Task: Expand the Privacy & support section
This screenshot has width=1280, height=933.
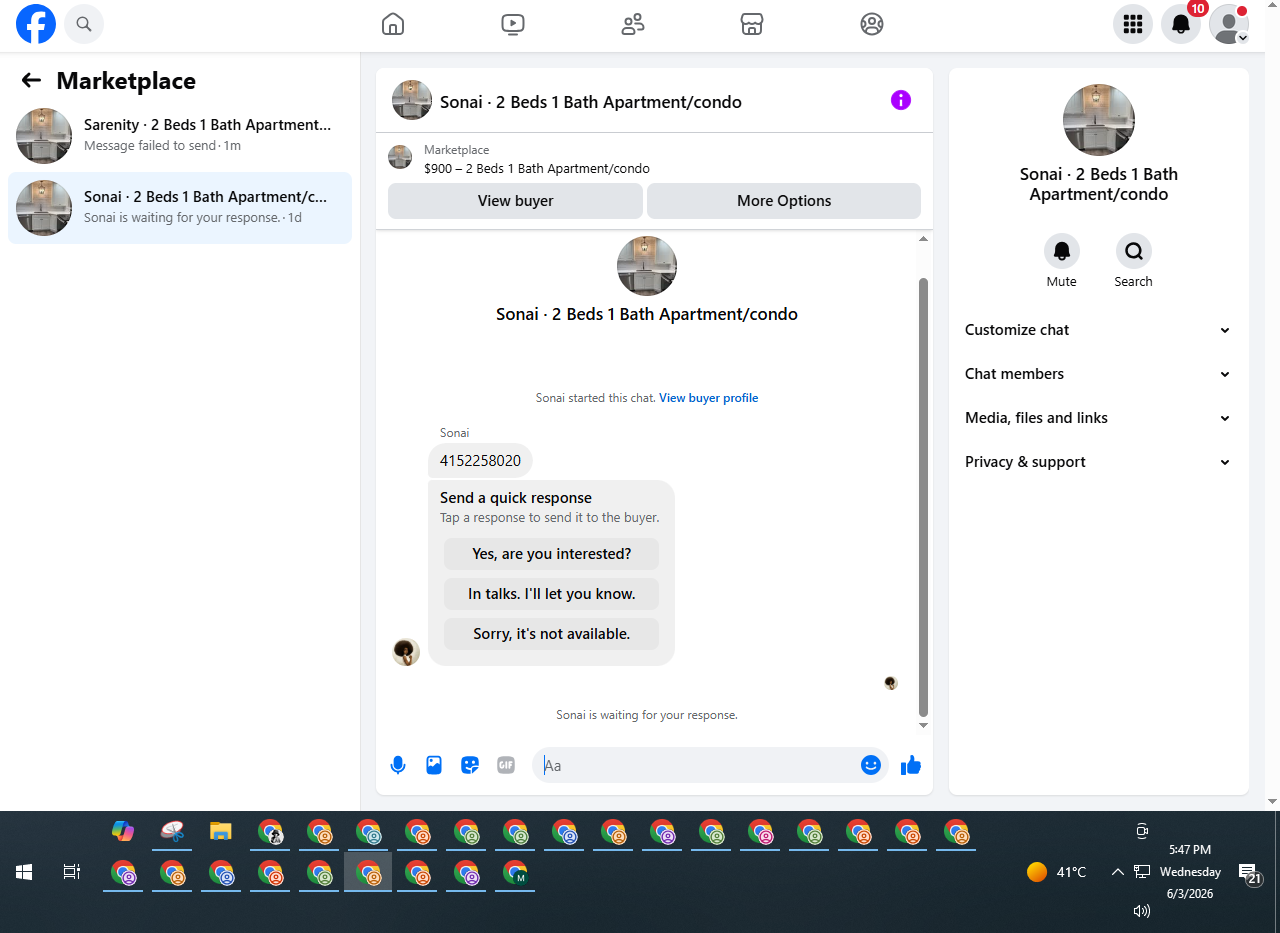Action: (x=1098, y=462)
